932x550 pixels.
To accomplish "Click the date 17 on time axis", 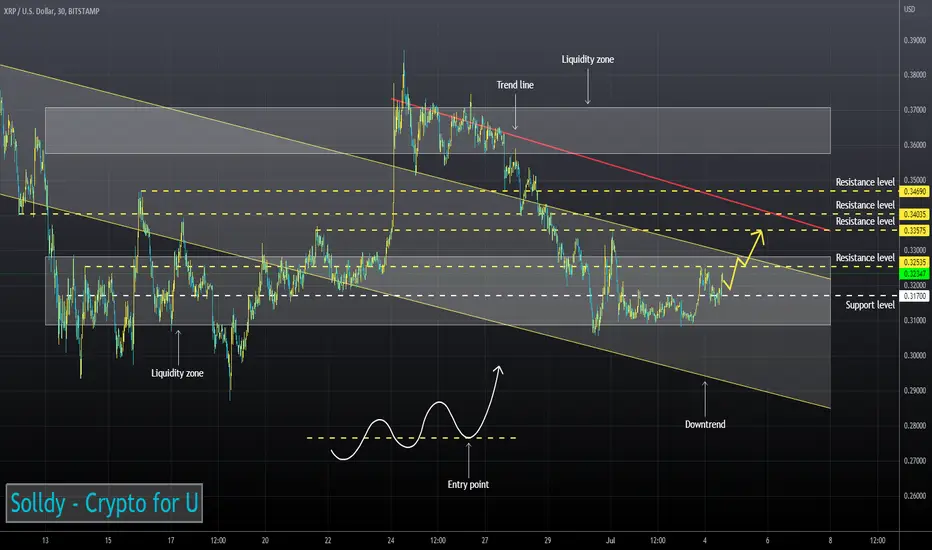I will (x=171, y=540).
